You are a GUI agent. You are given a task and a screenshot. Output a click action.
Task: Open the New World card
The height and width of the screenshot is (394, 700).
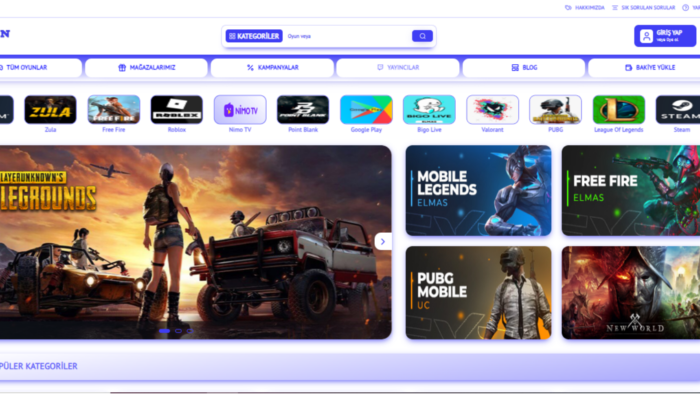click(x=631, y=293)
